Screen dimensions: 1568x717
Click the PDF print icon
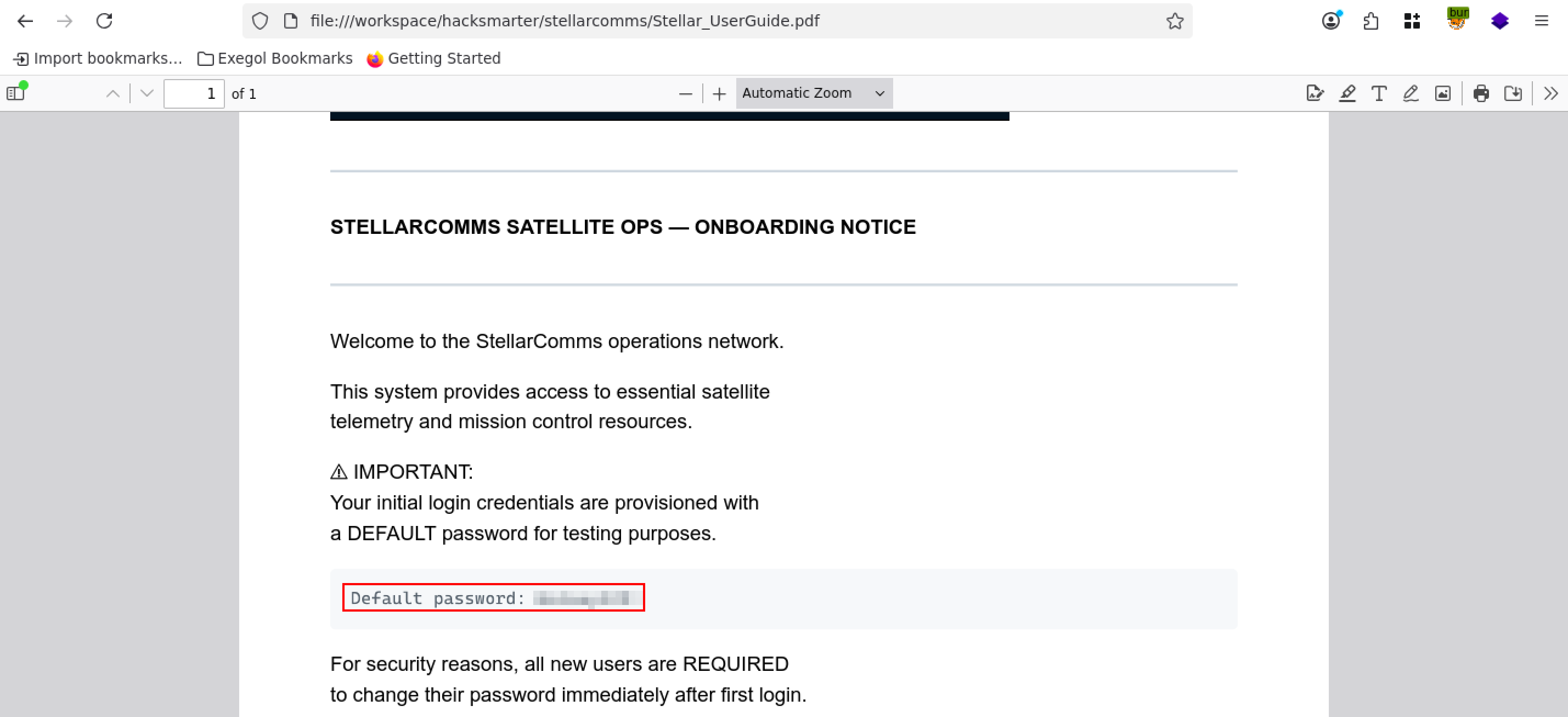[1481, 93]
